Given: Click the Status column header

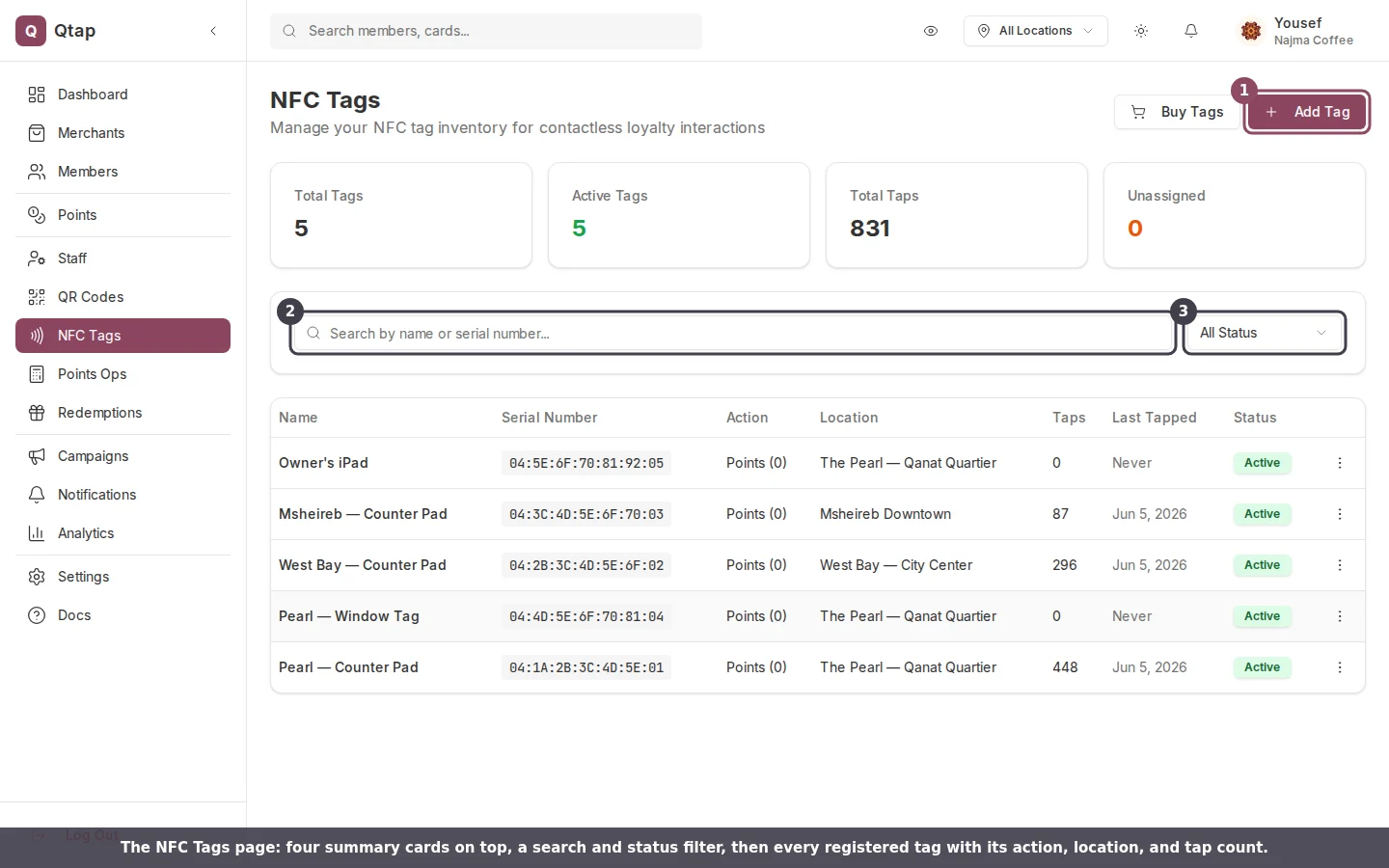Looking at the screenshot, I should 1255,418.
